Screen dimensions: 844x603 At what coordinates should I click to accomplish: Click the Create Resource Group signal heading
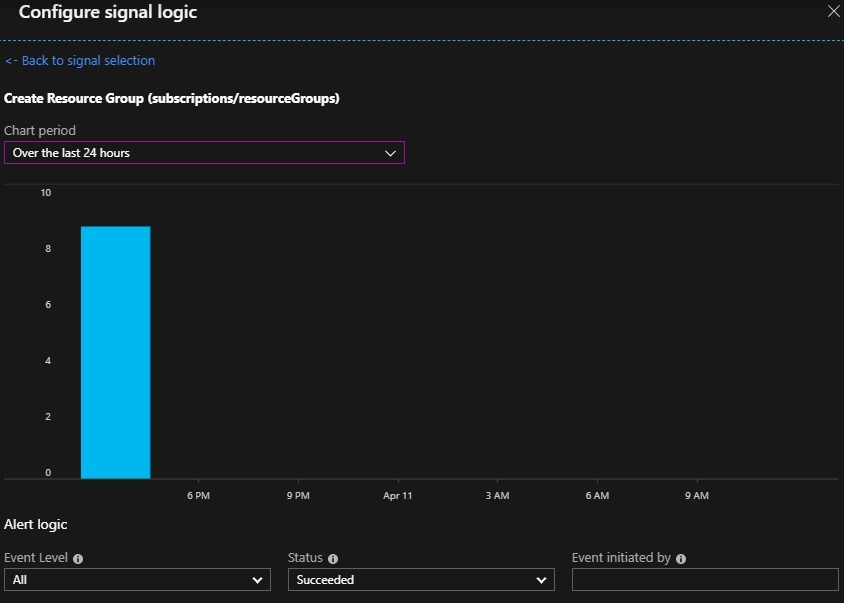coord(172,99)
